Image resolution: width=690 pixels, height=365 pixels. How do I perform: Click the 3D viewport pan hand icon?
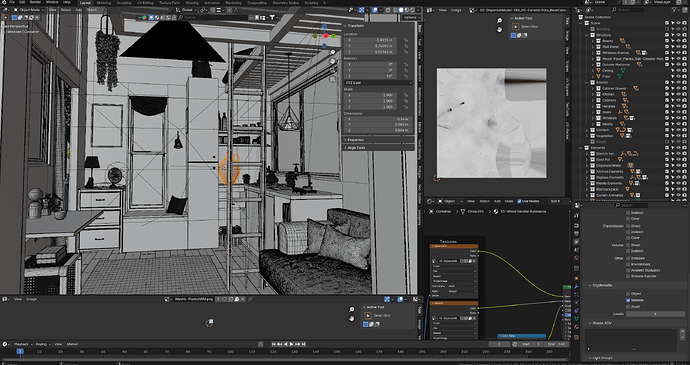333,61
